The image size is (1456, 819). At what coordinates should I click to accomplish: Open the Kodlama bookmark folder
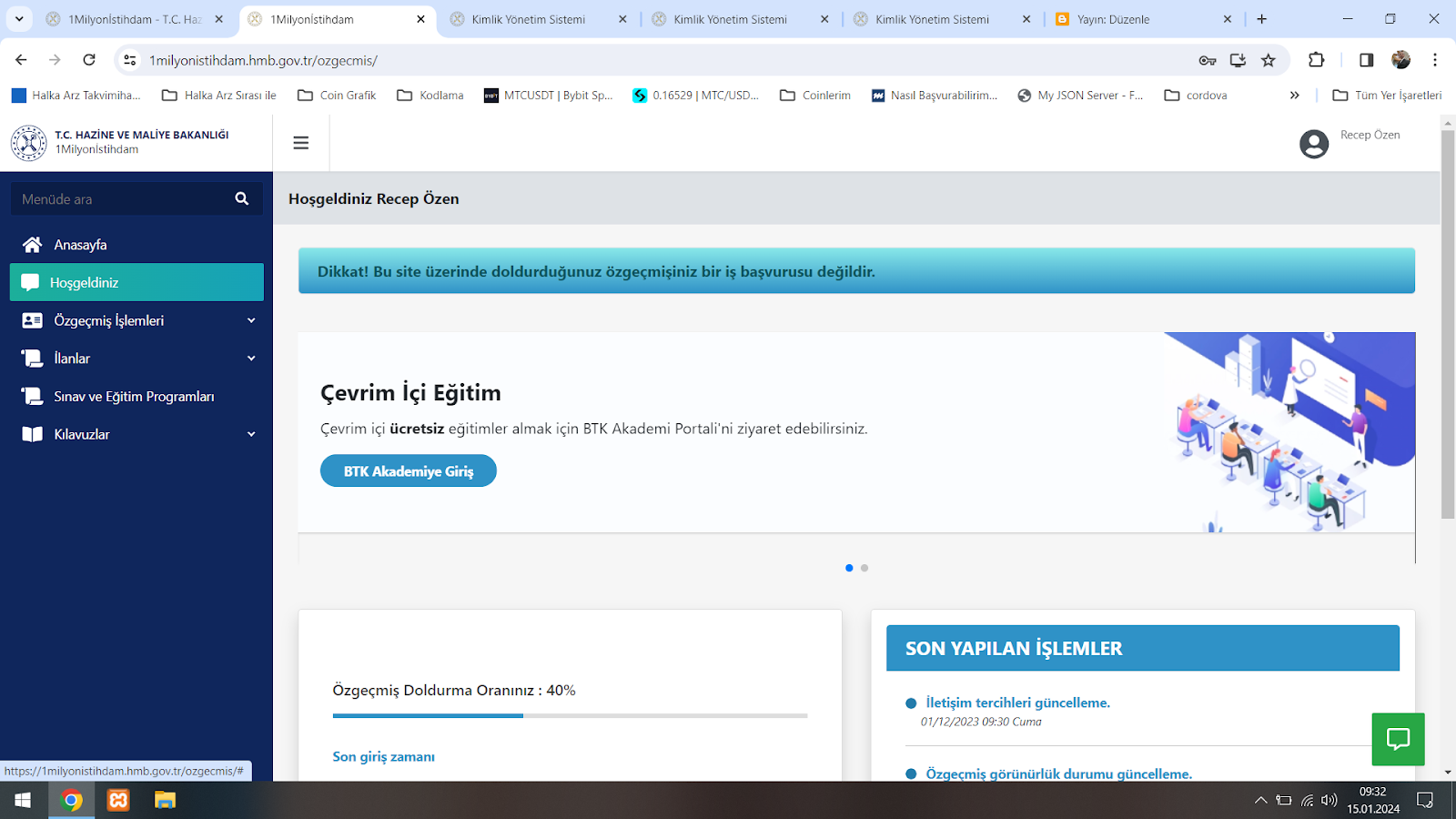tap(430, 96)
